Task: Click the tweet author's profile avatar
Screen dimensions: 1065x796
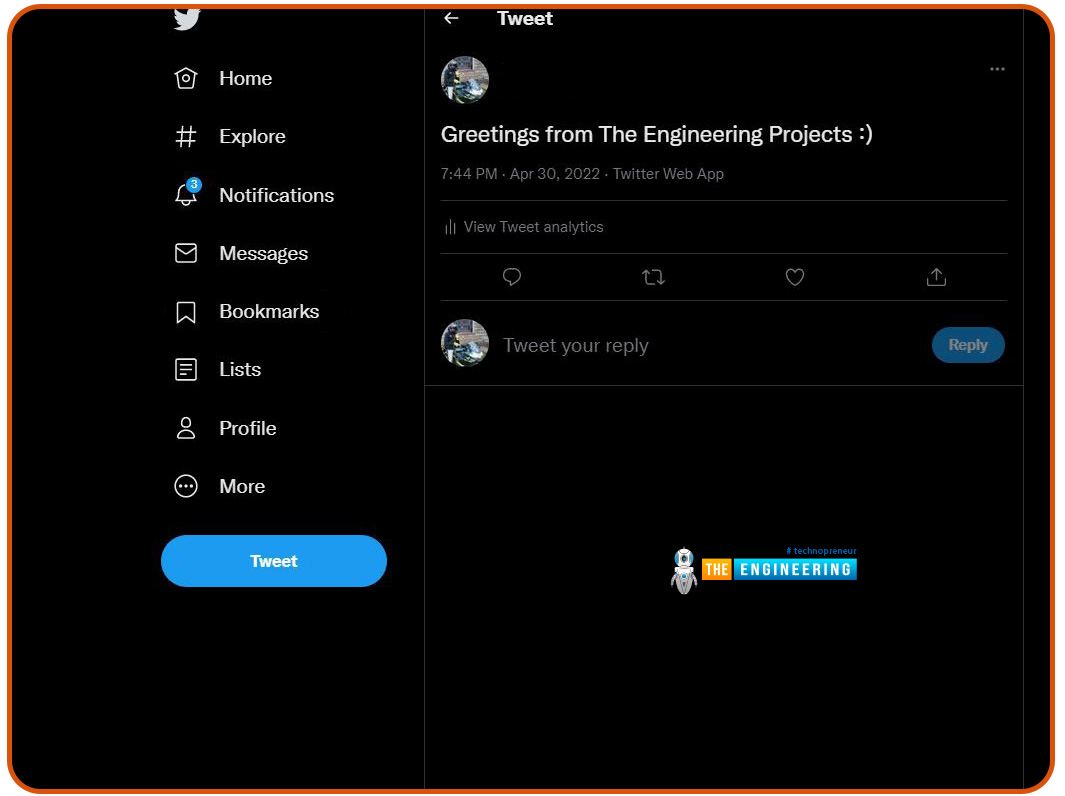Action: point(465,80)
